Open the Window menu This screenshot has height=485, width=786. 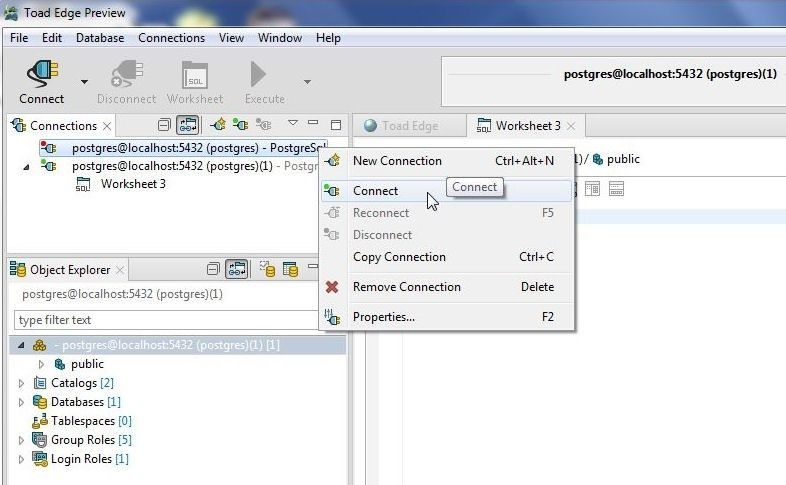coord(280,38)
